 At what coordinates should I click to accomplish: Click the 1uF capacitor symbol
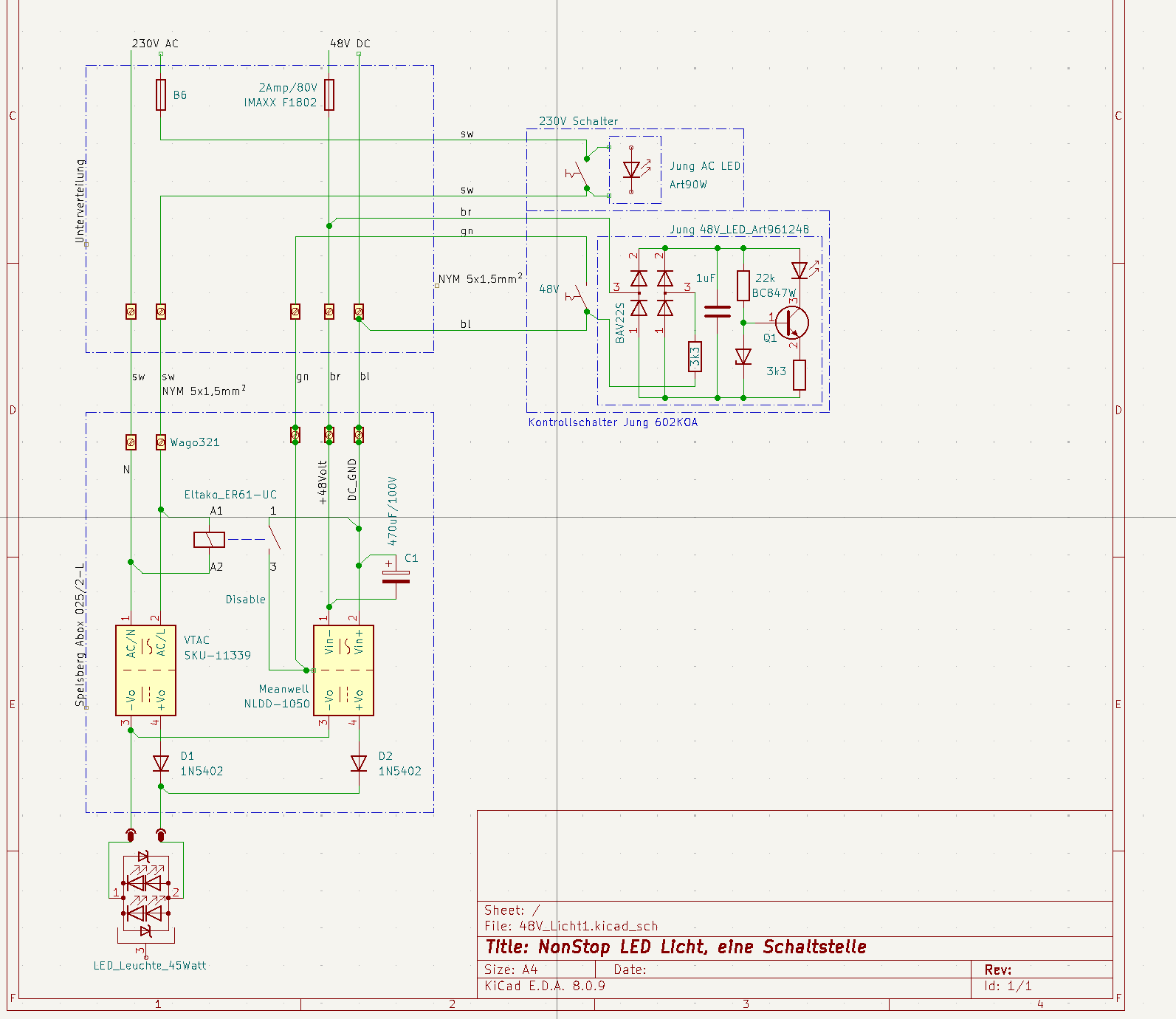(x=717, y=312)
